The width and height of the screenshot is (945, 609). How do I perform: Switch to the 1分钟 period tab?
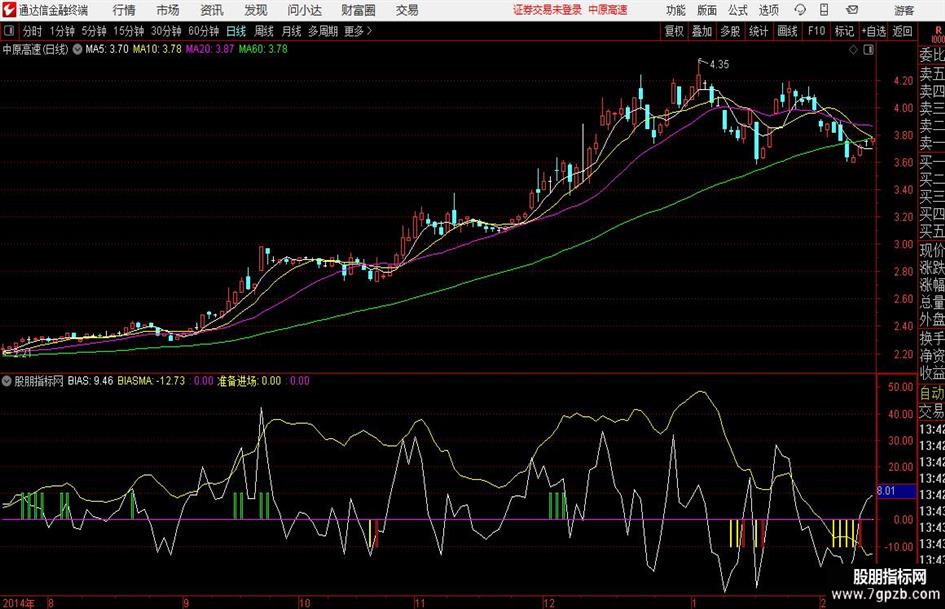[61, 31]
